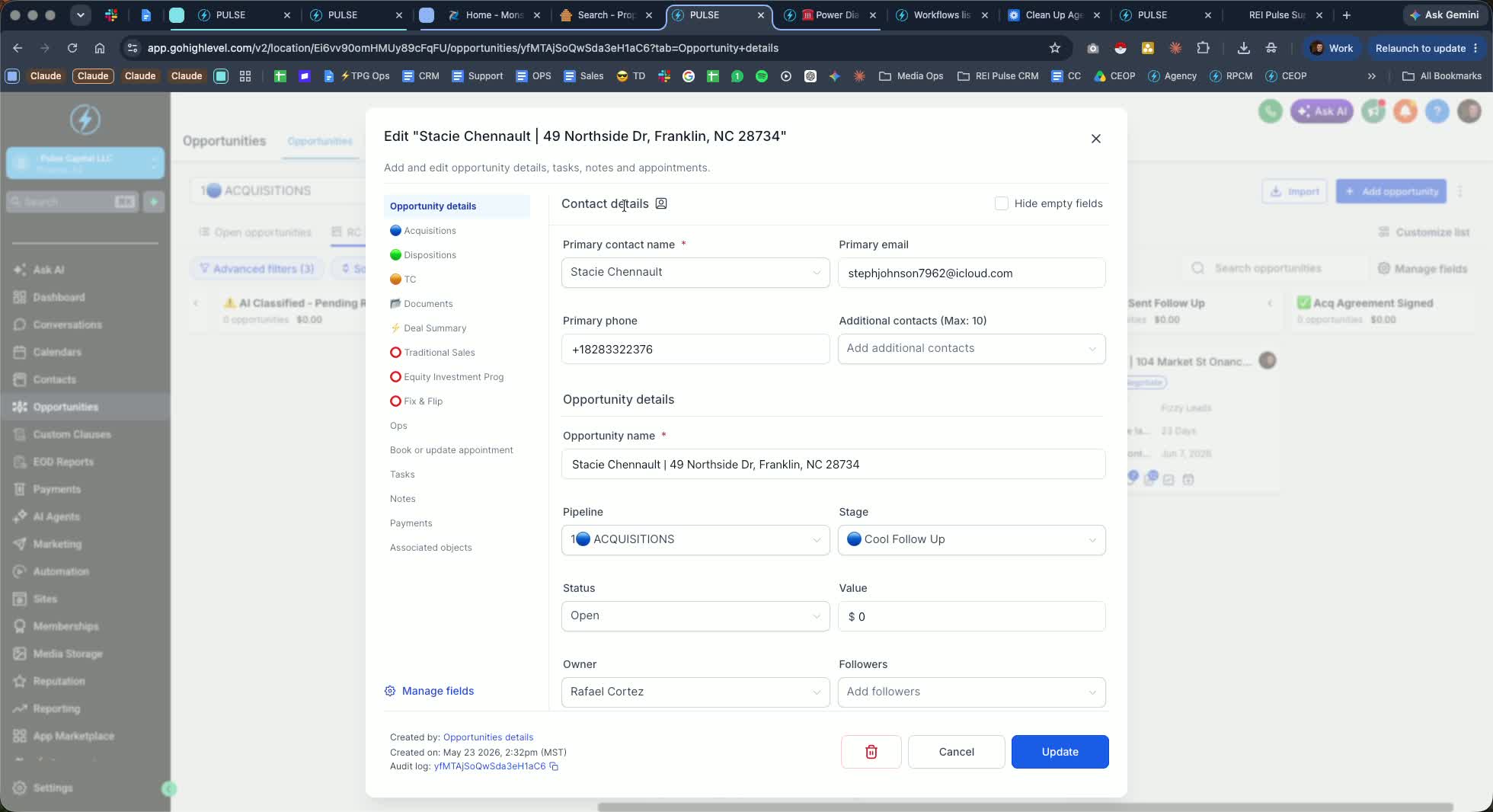The height and width of the screenshot is (812, 1493).
Task: Open the Pipeline ACQUISITIONS dropdown
Action: pyautogui.click(x=695, y=539)
